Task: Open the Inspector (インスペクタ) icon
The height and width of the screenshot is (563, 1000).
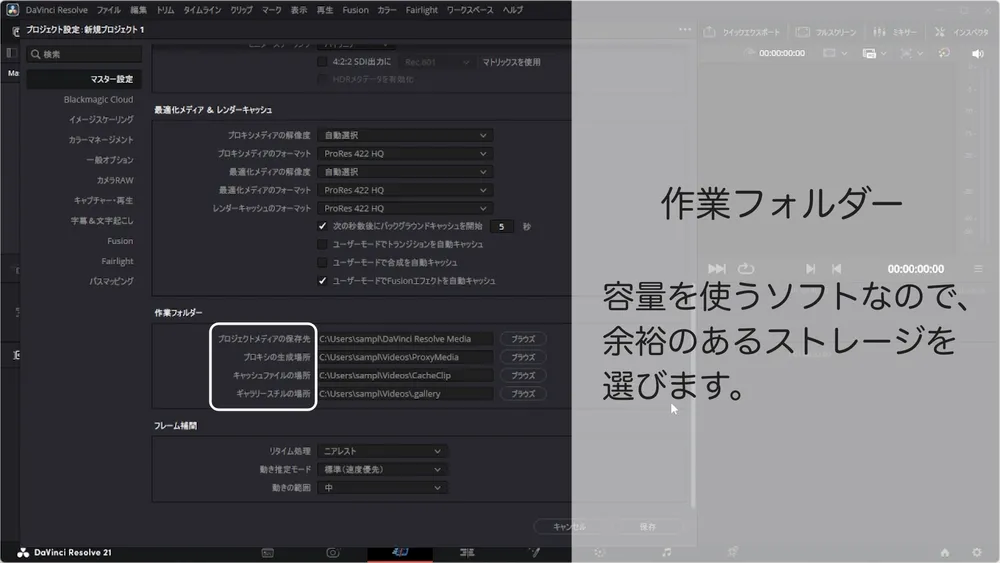Action: point(939,32)
